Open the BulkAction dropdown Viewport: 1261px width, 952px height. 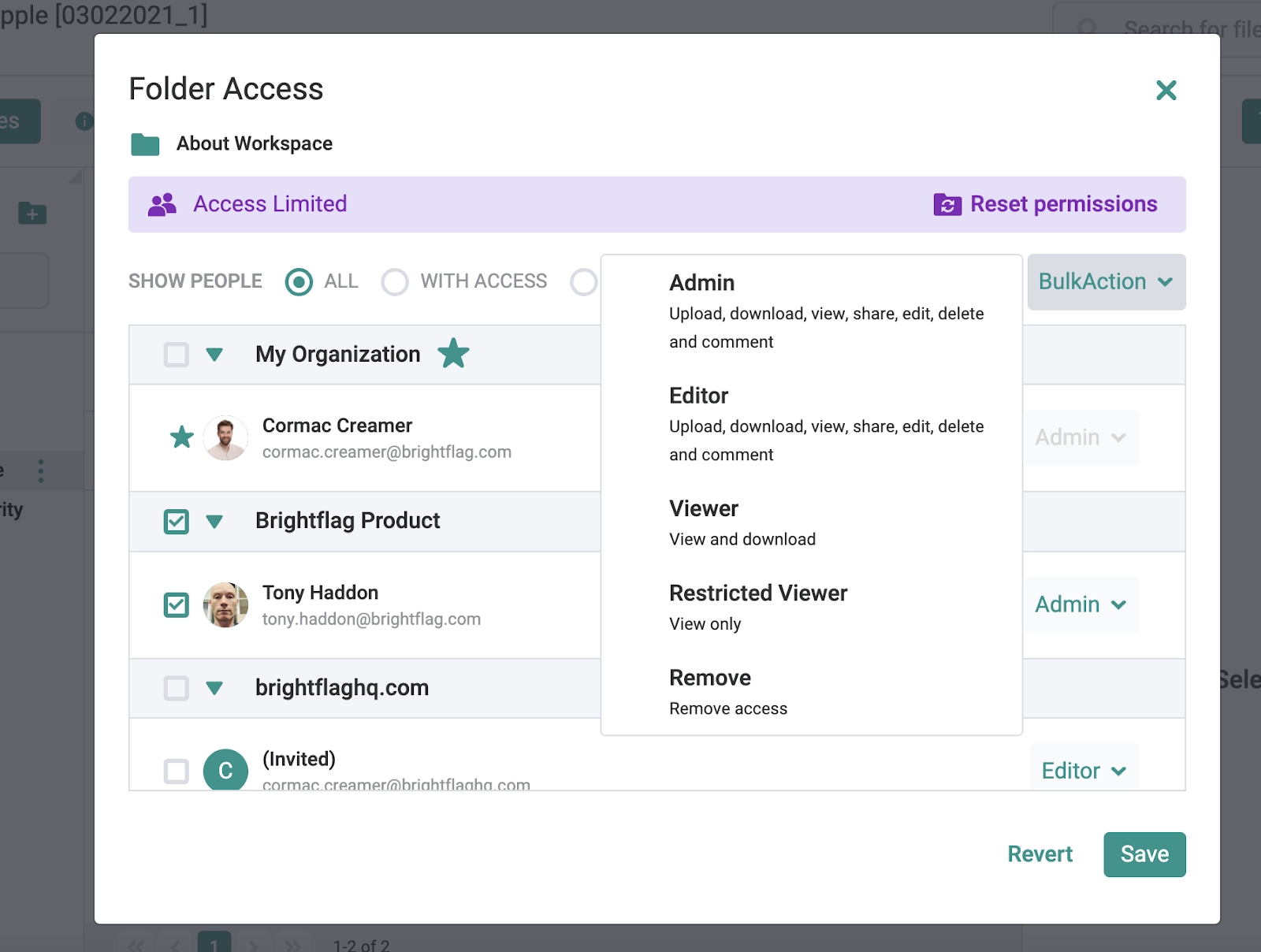(1106, 281)
